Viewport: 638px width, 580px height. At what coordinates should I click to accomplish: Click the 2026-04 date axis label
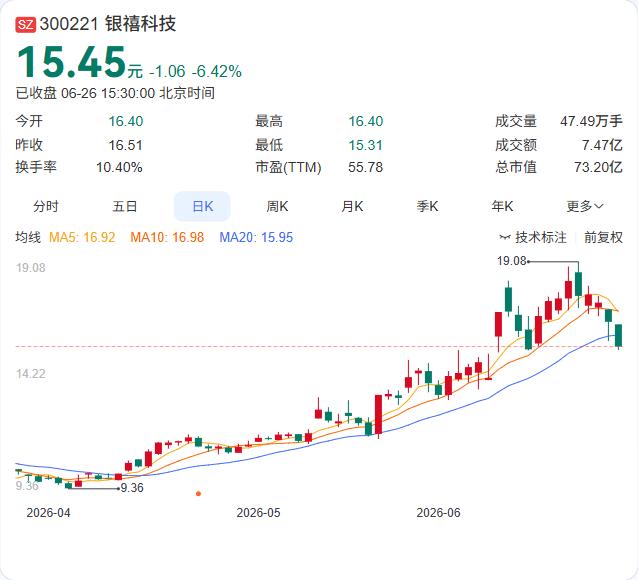tap(48, 512)
